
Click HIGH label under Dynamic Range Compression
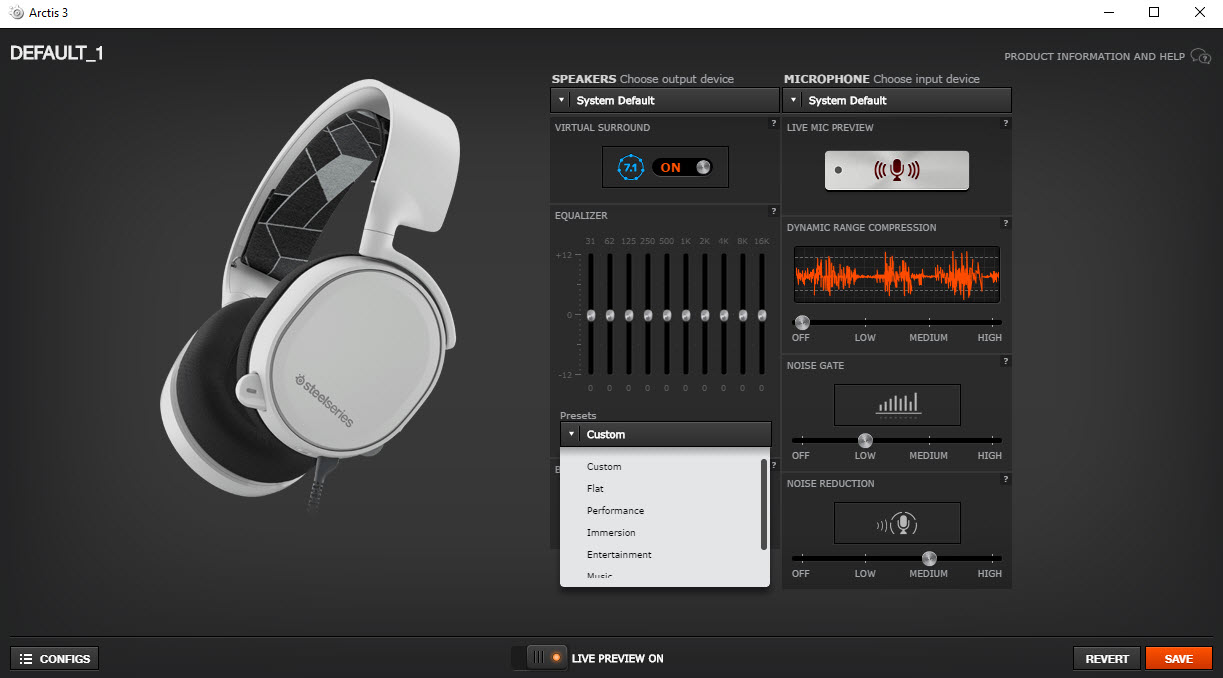click(990, 337)
